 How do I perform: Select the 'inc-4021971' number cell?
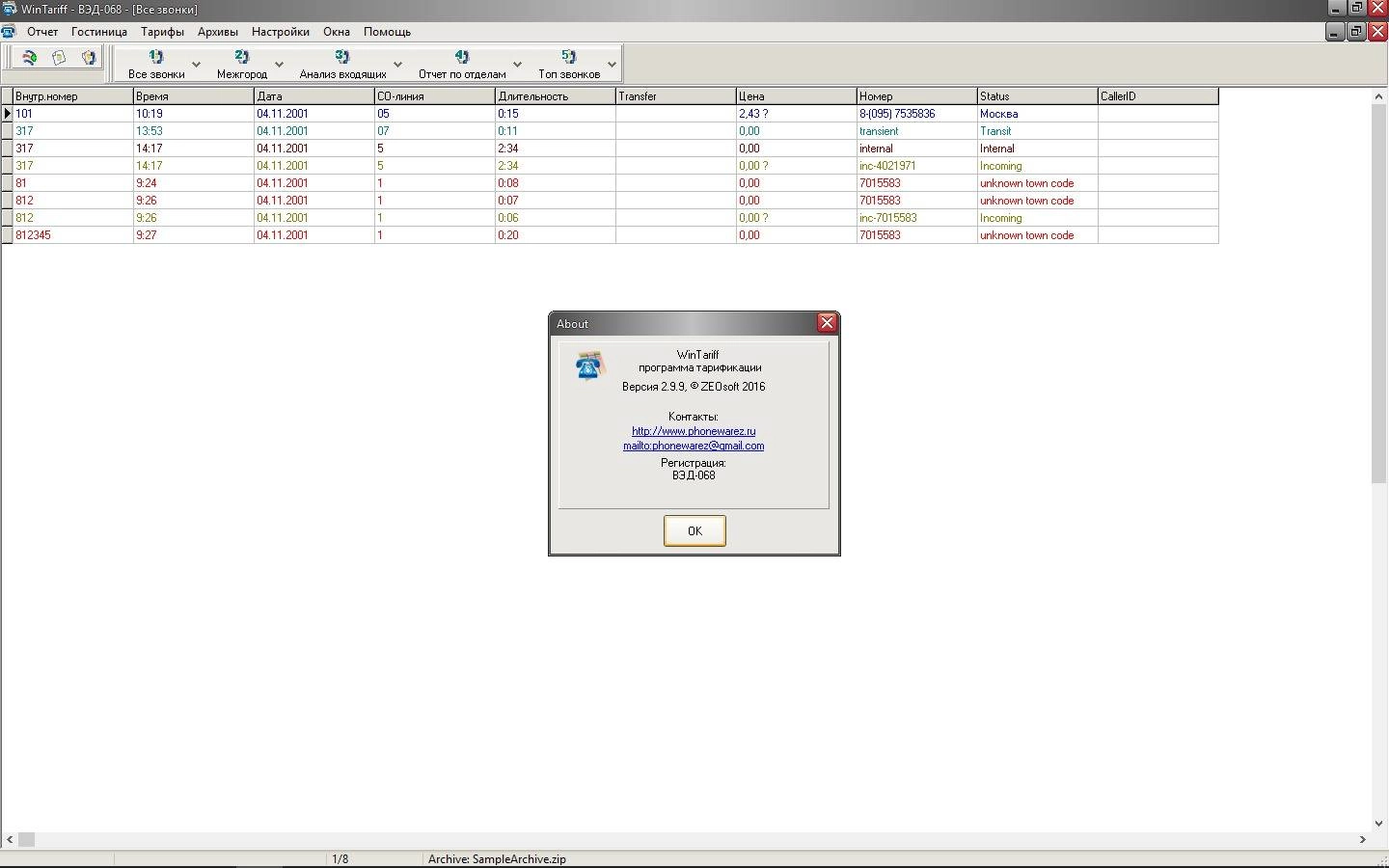[916, 166]
